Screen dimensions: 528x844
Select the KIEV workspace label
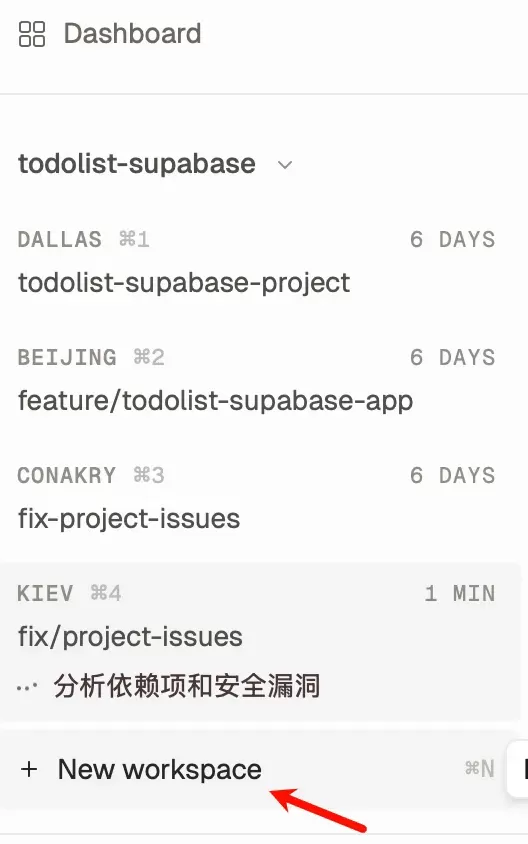click(x=45, y=593)
